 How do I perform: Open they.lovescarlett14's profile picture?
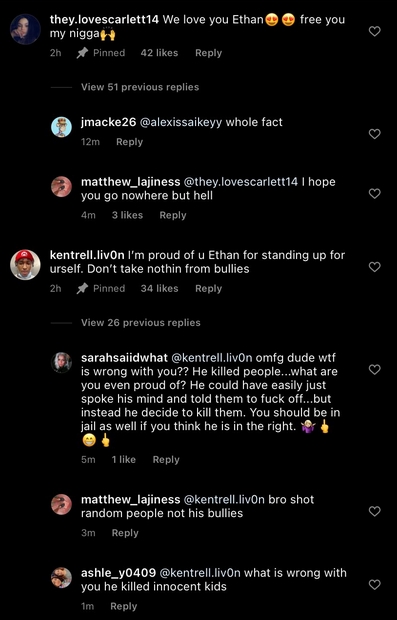pos(25,29)
